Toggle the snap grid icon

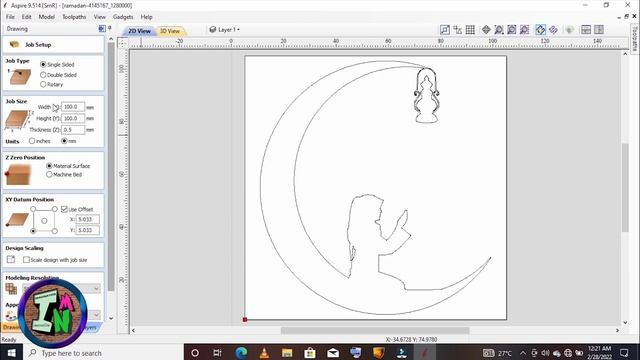(x=470, y=30)
